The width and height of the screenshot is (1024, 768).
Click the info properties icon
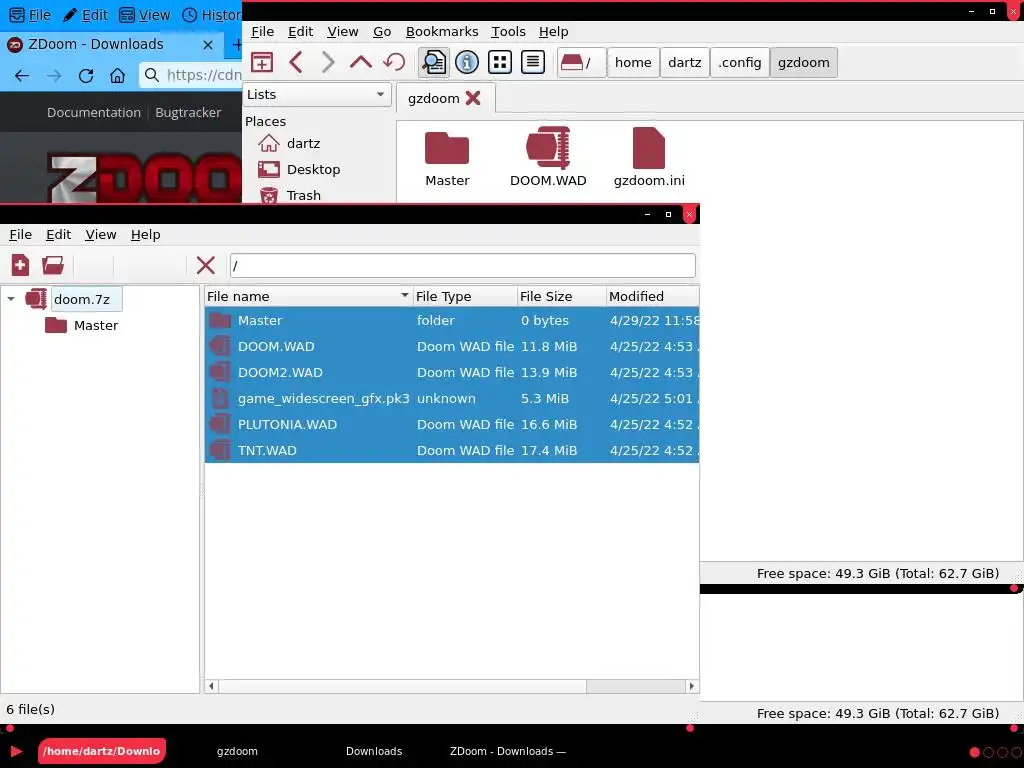tap(467, 63)
